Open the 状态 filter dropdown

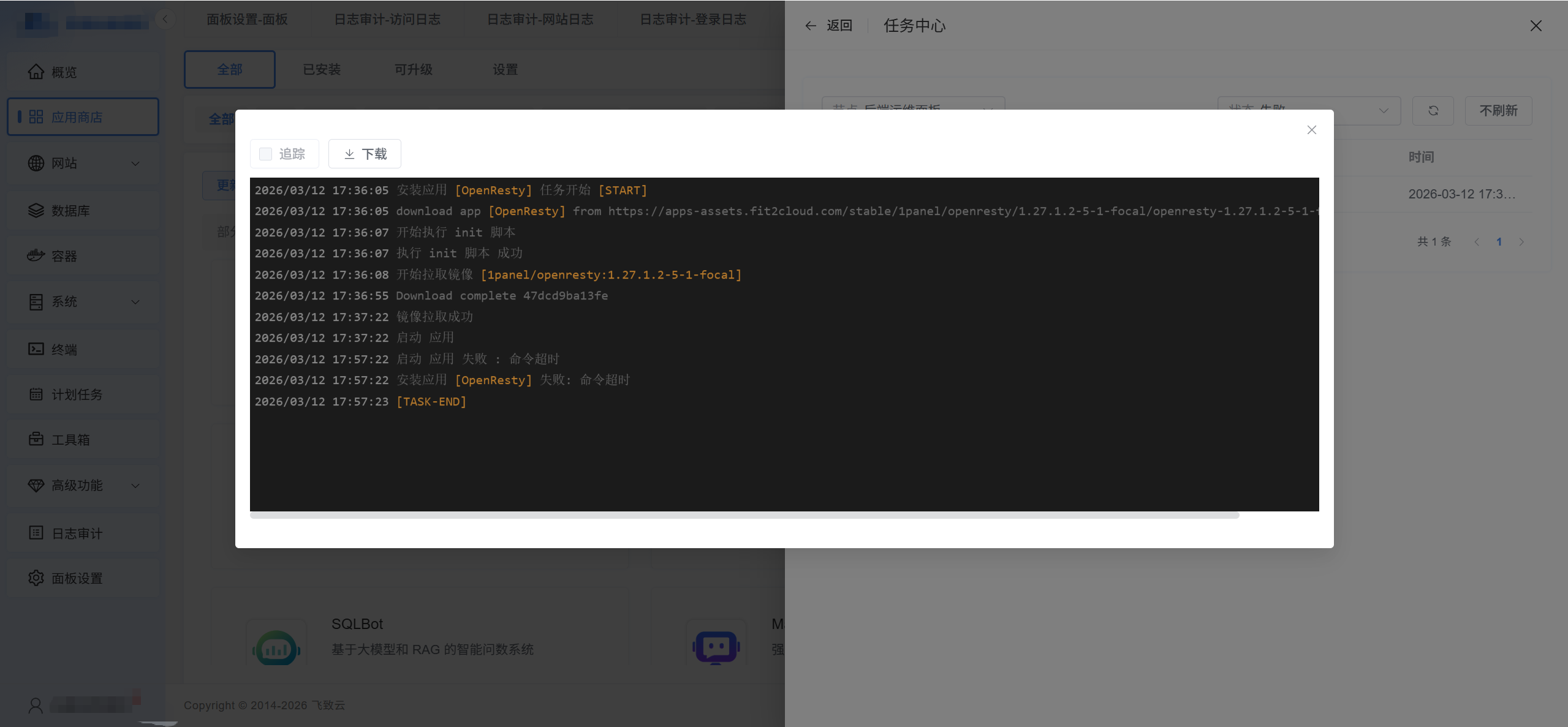(x=1383, y=111)
